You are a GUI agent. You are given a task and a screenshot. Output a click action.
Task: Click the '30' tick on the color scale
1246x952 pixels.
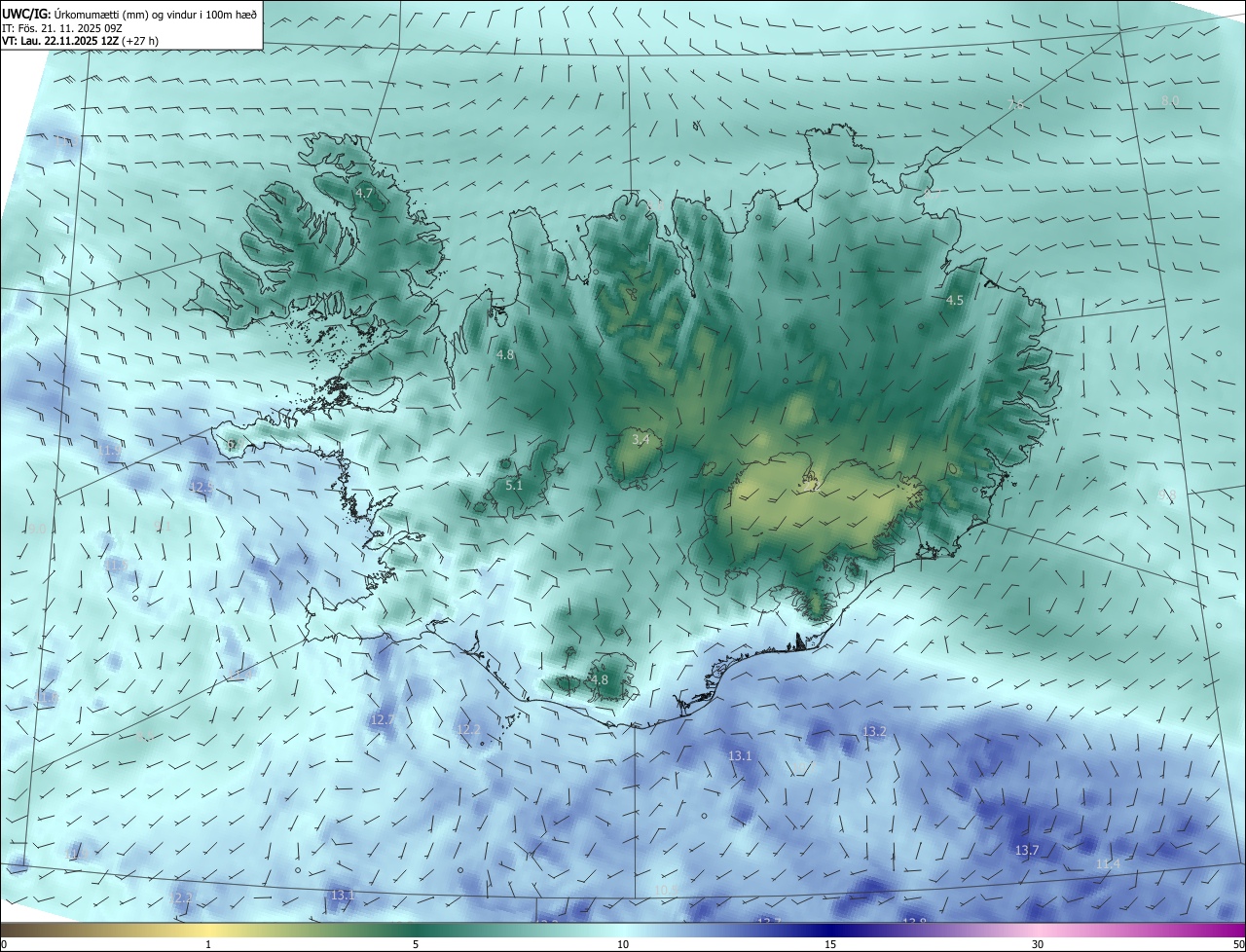coord(1038,944)
